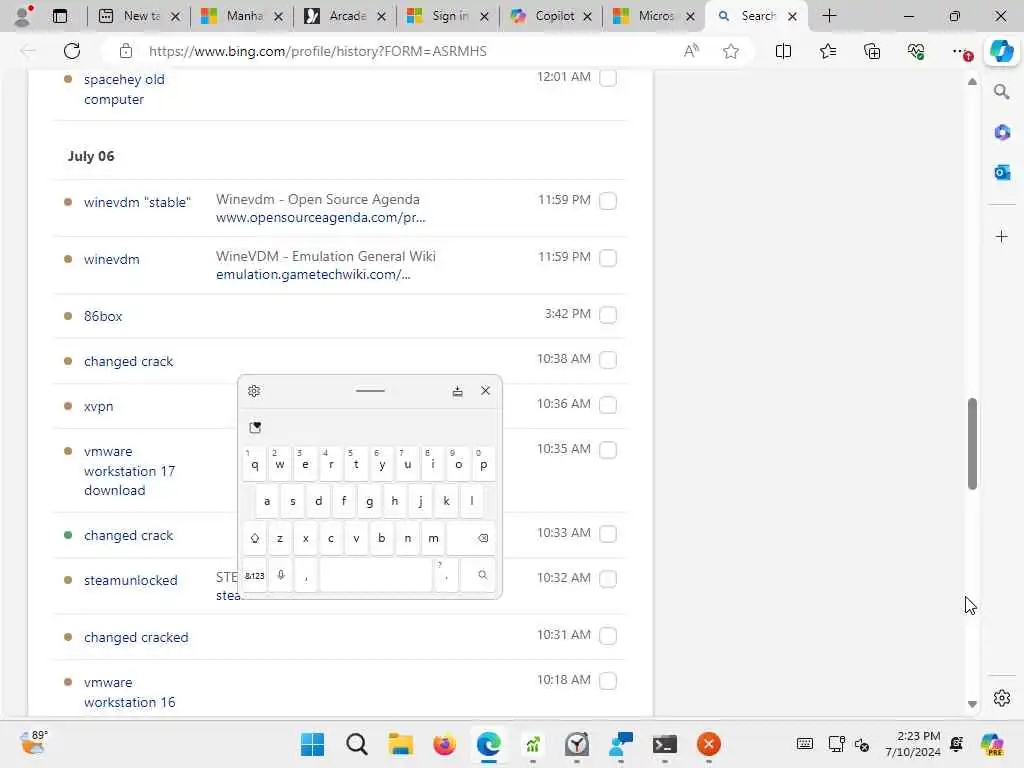
Task: Check the vmware workstation 16 box
Action: 607,680
